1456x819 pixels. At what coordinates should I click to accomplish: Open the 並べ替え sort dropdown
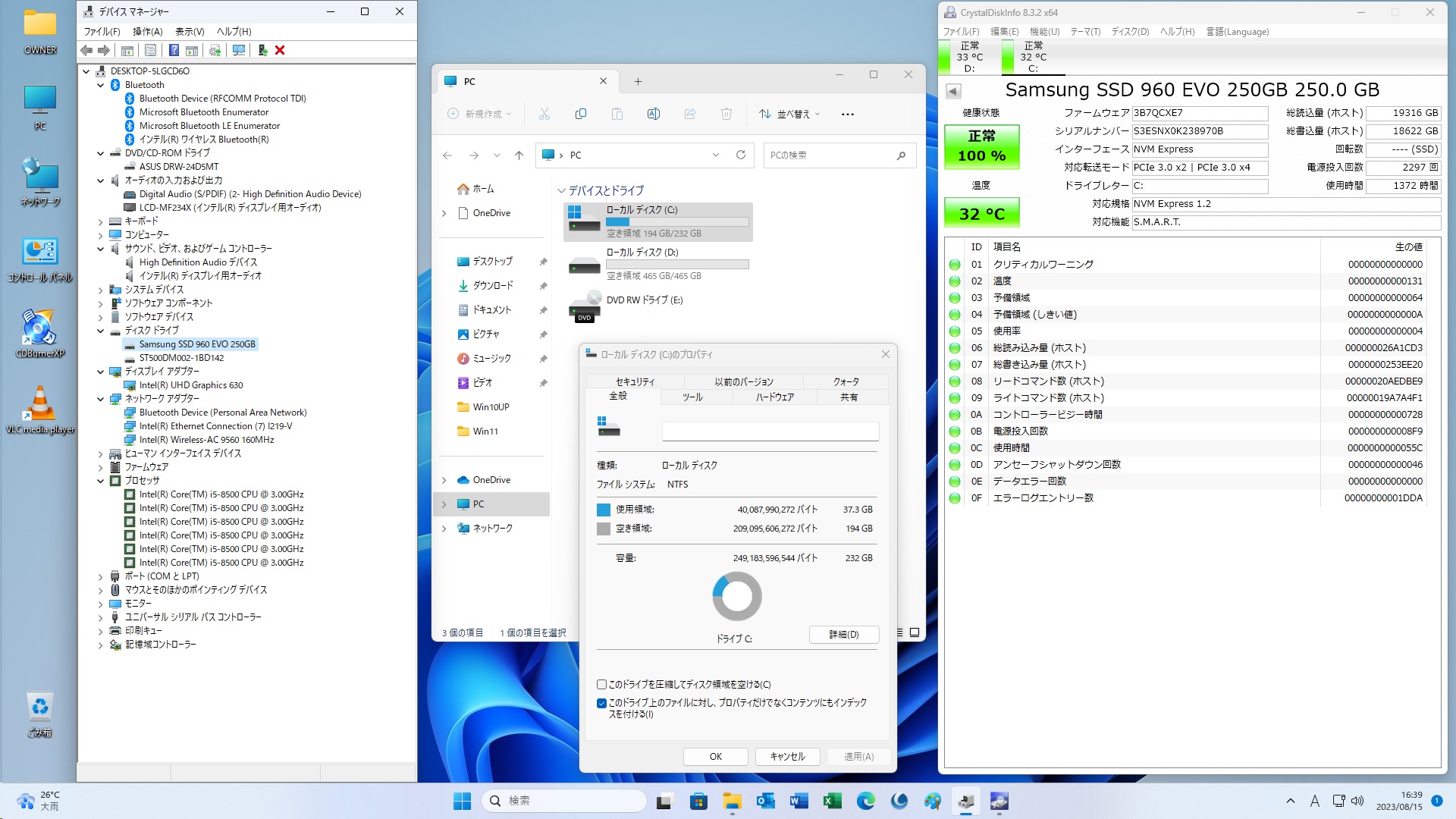click(x=789, y=114)
